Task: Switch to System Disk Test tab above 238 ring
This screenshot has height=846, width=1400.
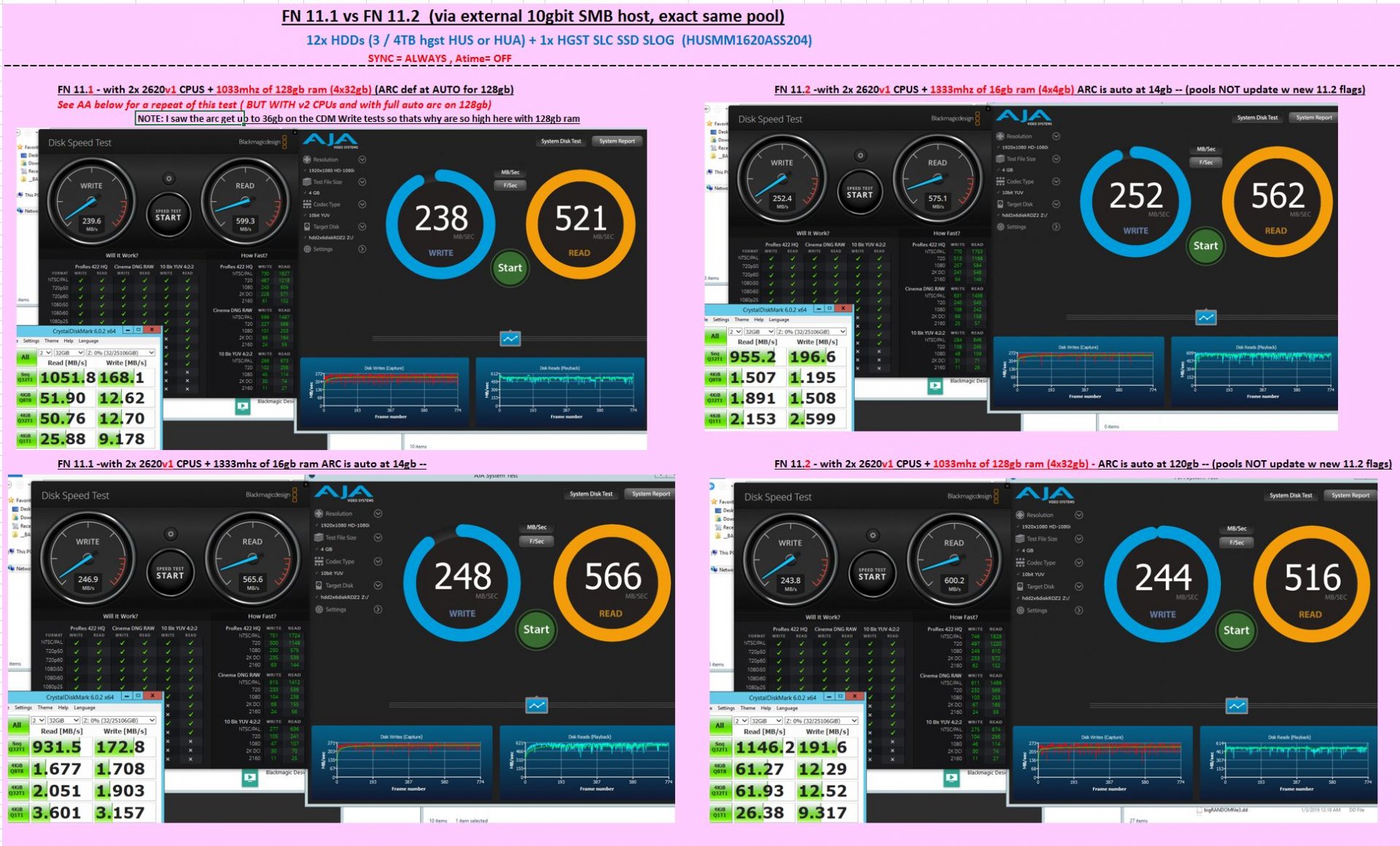Action: coord(561,141)
